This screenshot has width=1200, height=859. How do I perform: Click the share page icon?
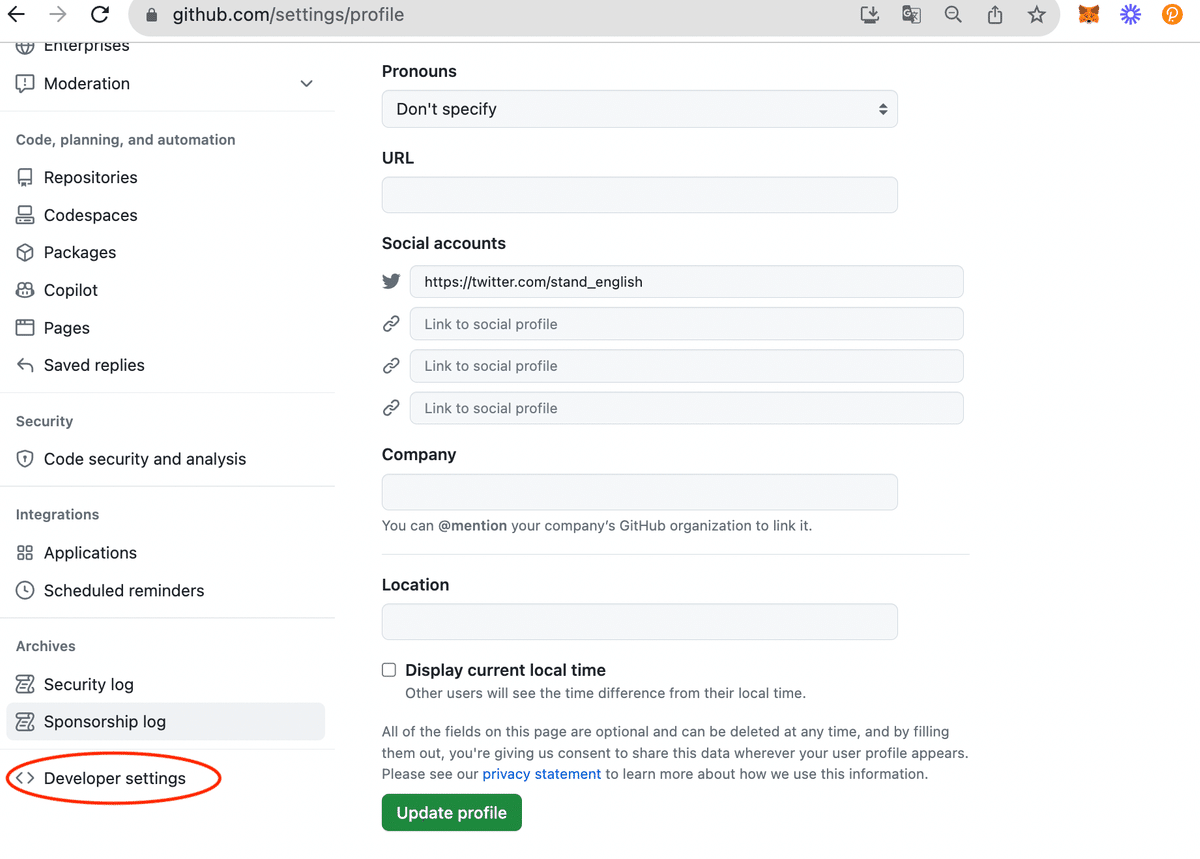click(x=995, y=15)
